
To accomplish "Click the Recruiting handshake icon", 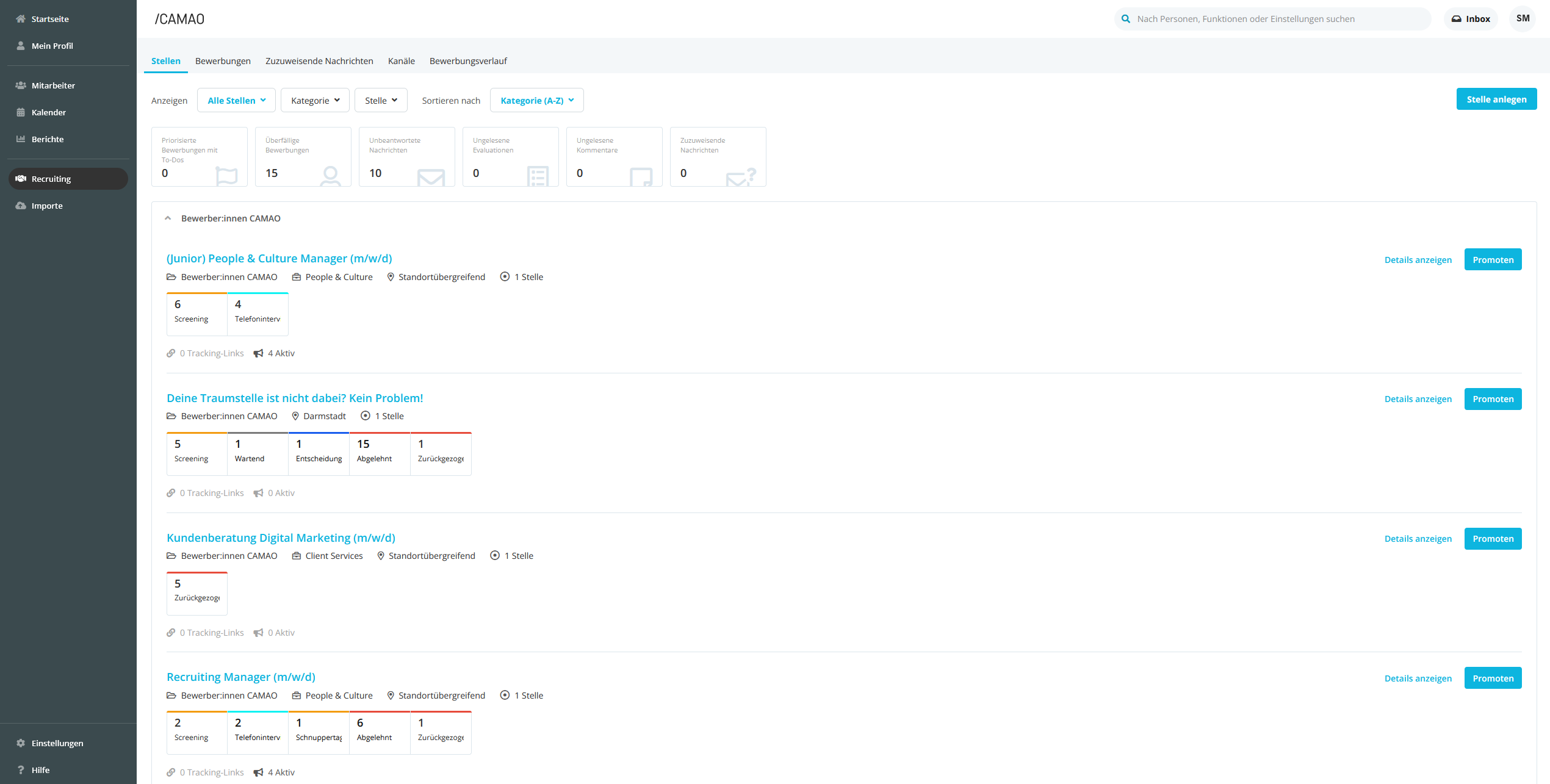I will (21, 179).
